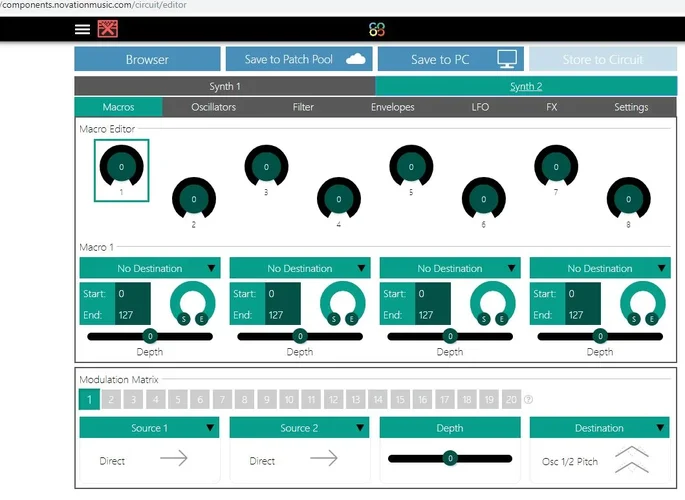Click the first destination Start value field
The image size is (685, 500).
[133, 293]
